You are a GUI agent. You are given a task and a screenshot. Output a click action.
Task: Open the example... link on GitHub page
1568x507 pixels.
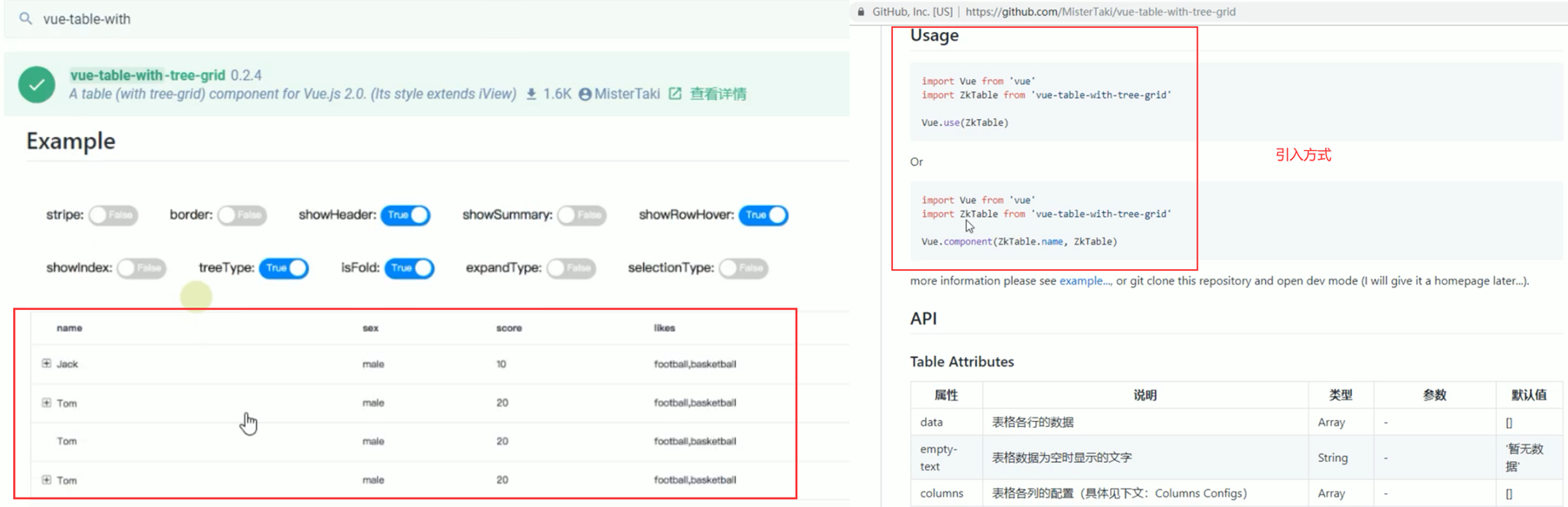click(1085, 281)
